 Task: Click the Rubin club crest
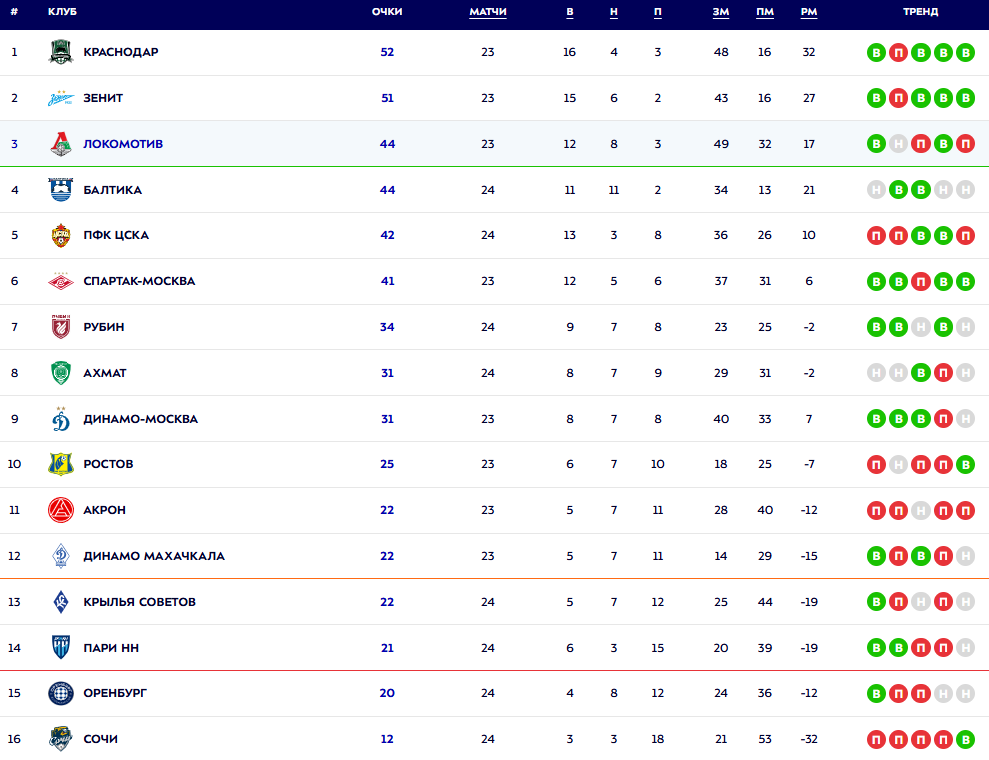tap(61, 327)
